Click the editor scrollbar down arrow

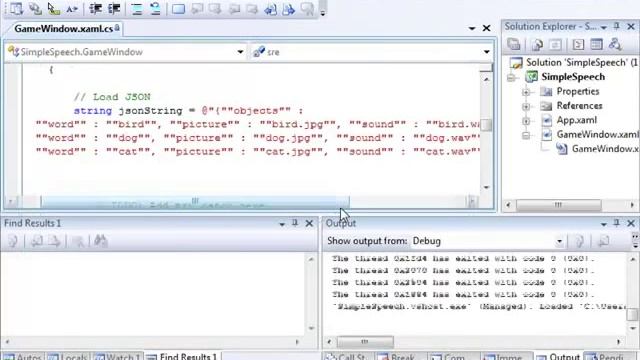486,188
